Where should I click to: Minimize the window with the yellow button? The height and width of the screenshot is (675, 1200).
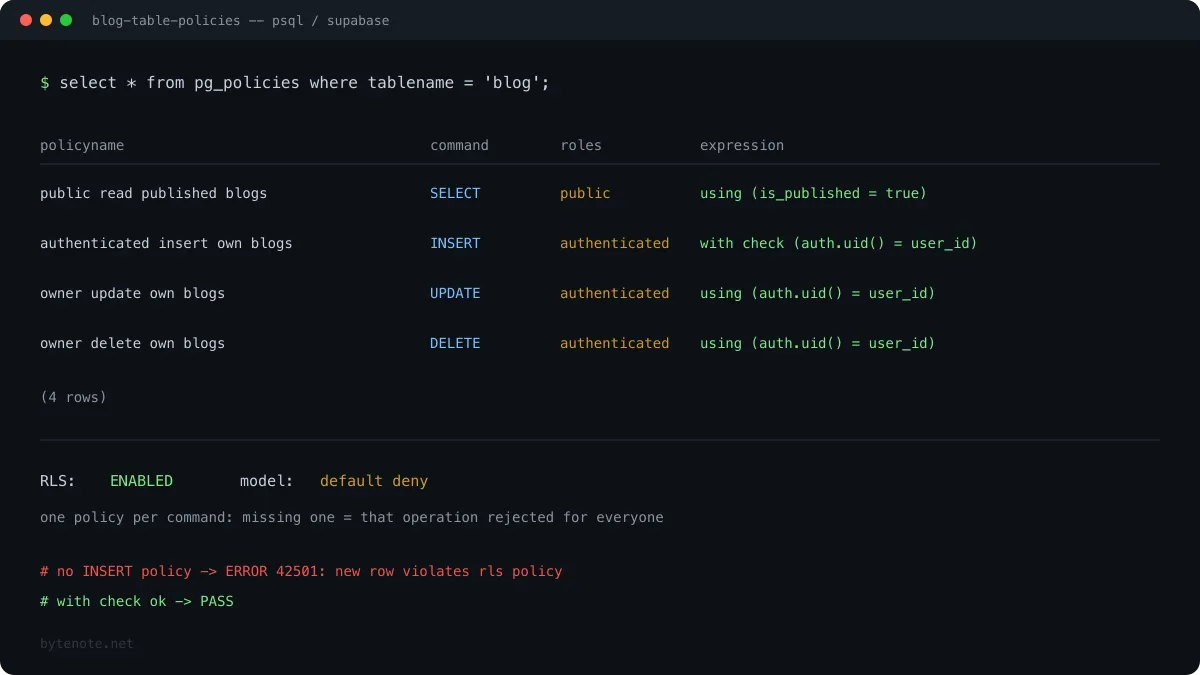(x=46, y=20)
